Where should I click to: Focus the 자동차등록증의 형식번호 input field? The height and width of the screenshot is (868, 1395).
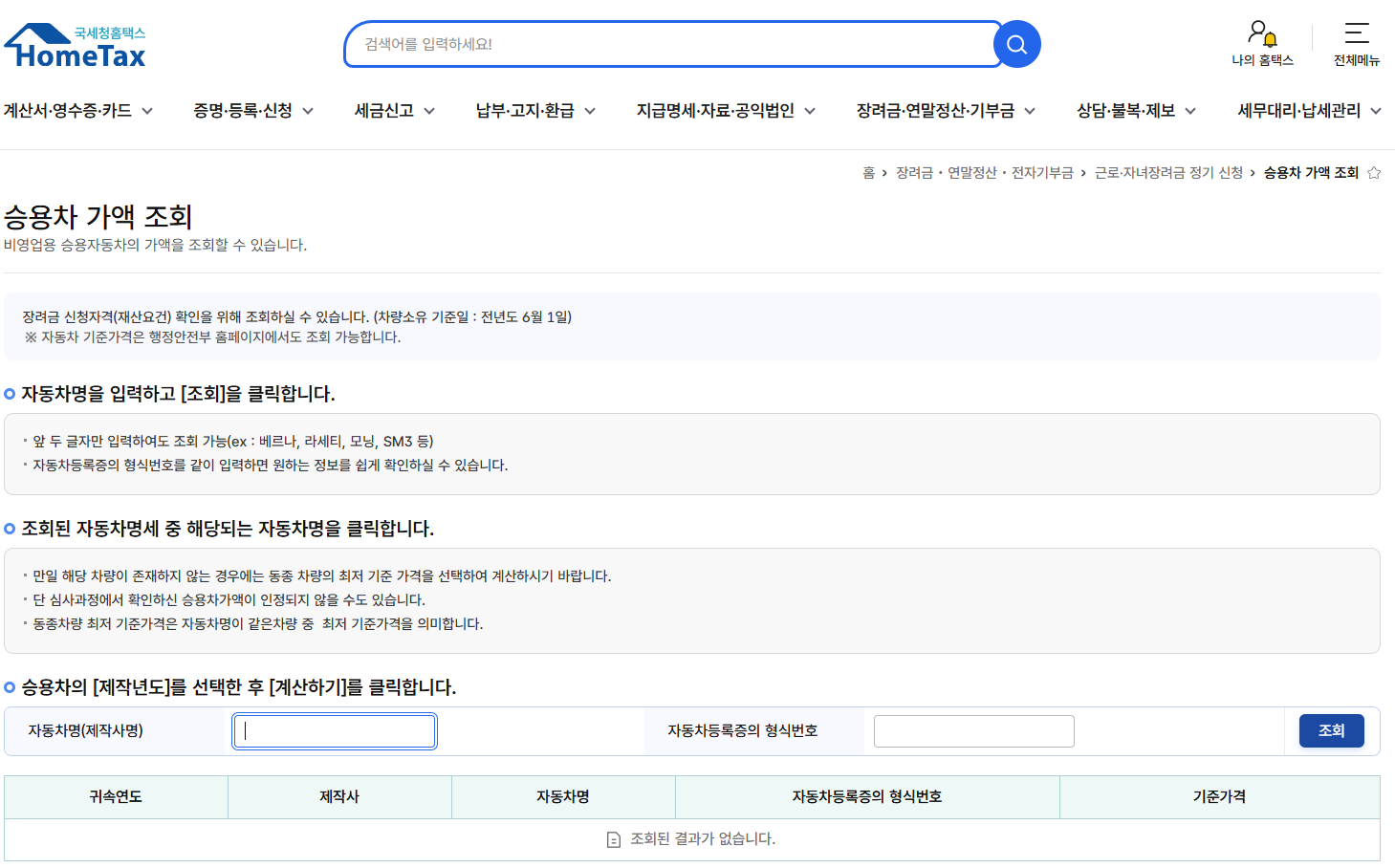pos(974,731)
